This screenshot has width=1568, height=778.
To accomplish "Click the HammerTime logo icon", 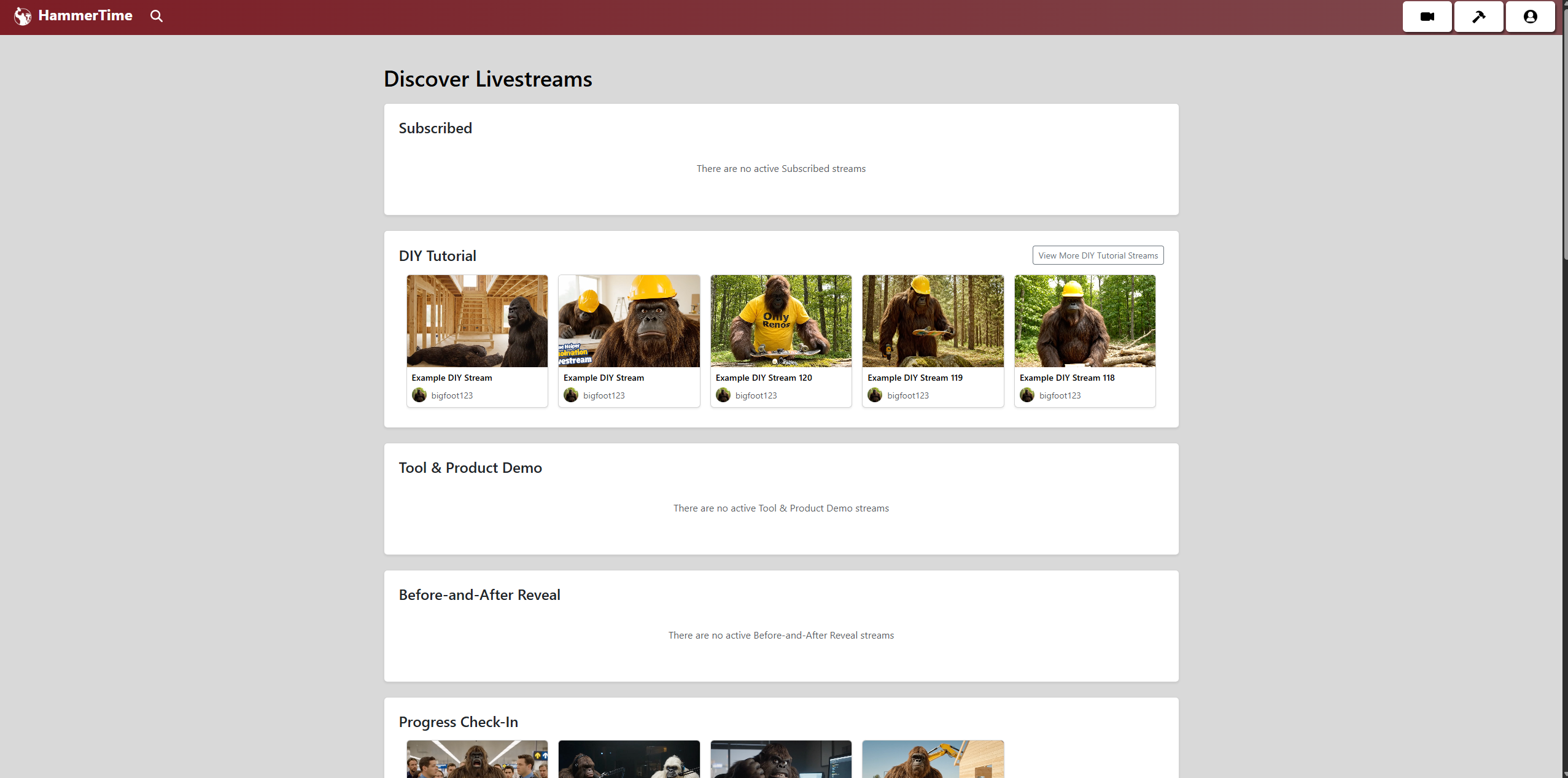I will (x=22, y=16).
